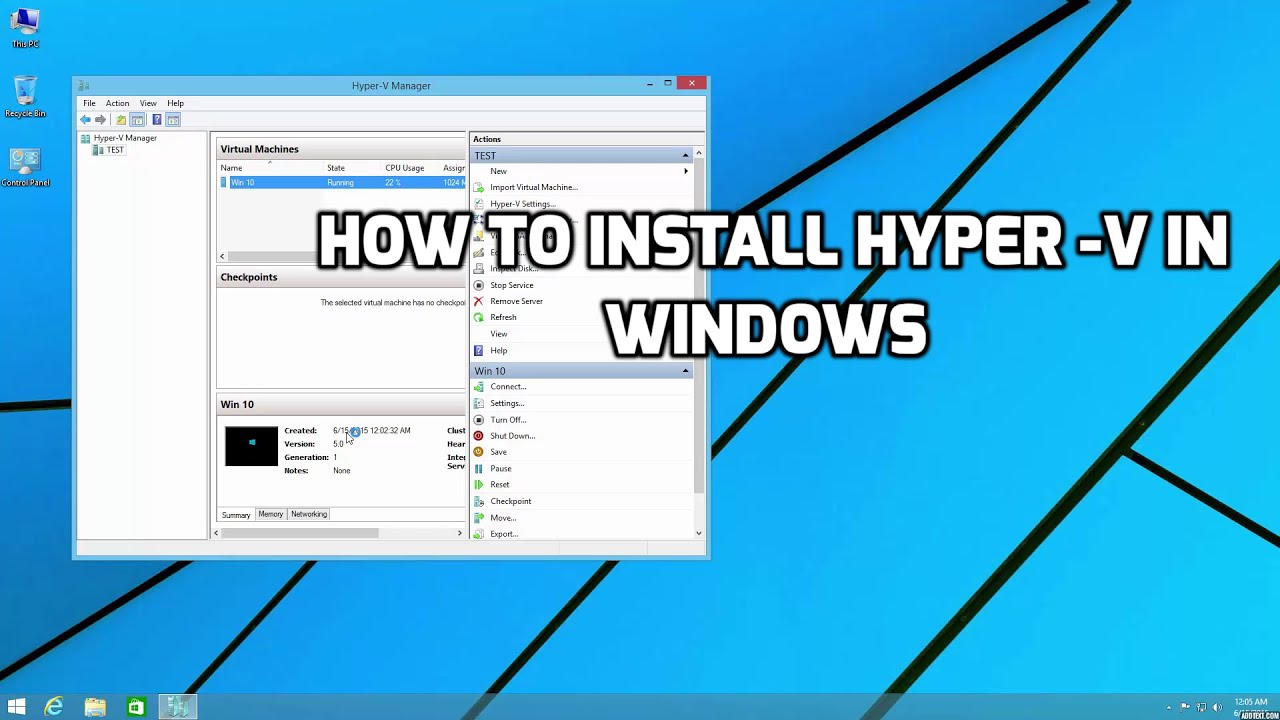
Task: Click the Turn Off icon
Action: [479, 420]
